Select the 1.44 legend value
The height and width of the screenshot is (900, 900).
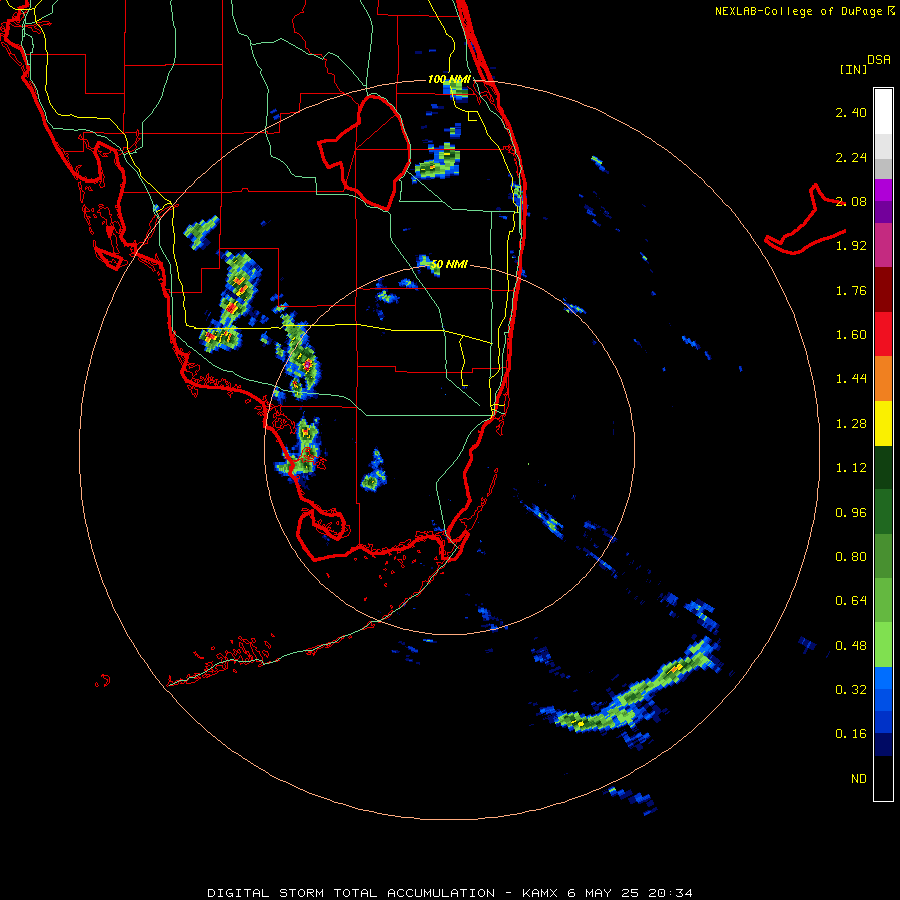coord(851,379)
